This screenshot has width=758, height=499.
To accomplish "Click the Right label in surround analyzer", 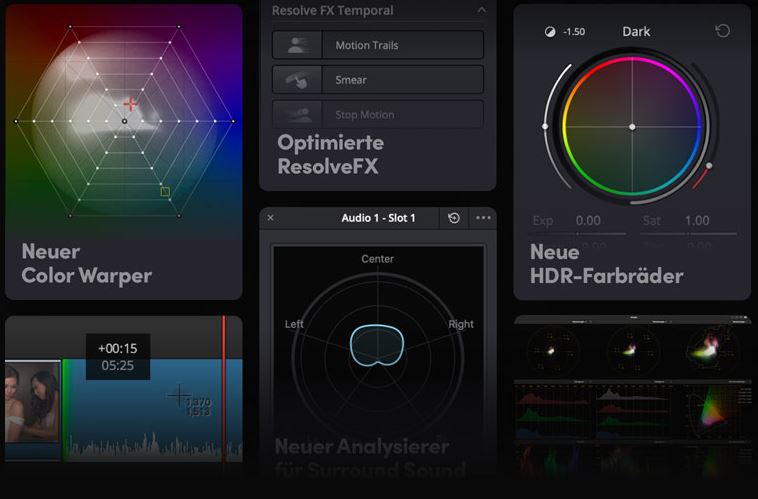I will (x=461, y=324).
